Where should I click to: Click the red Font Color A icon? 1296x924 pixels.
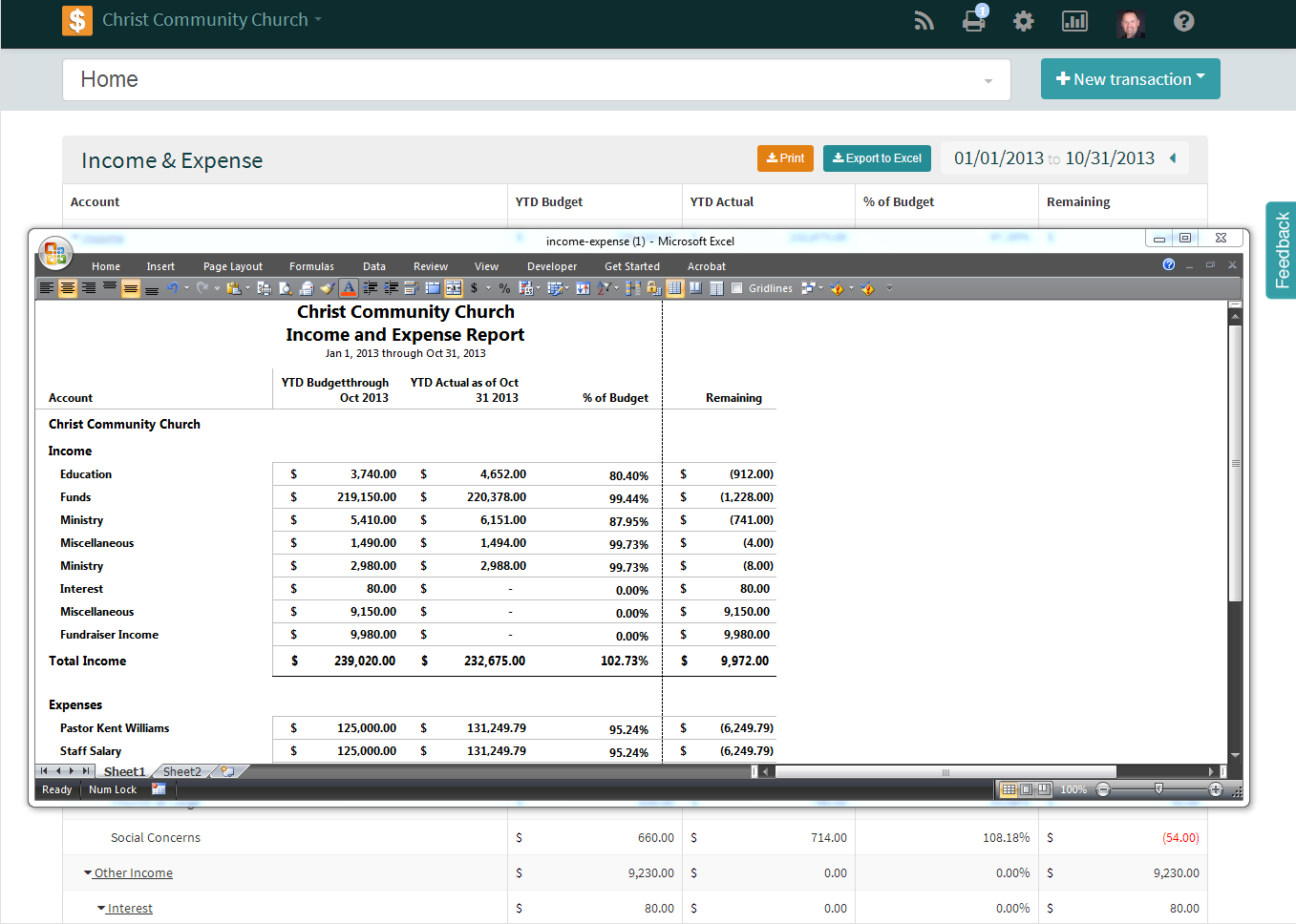349,288
